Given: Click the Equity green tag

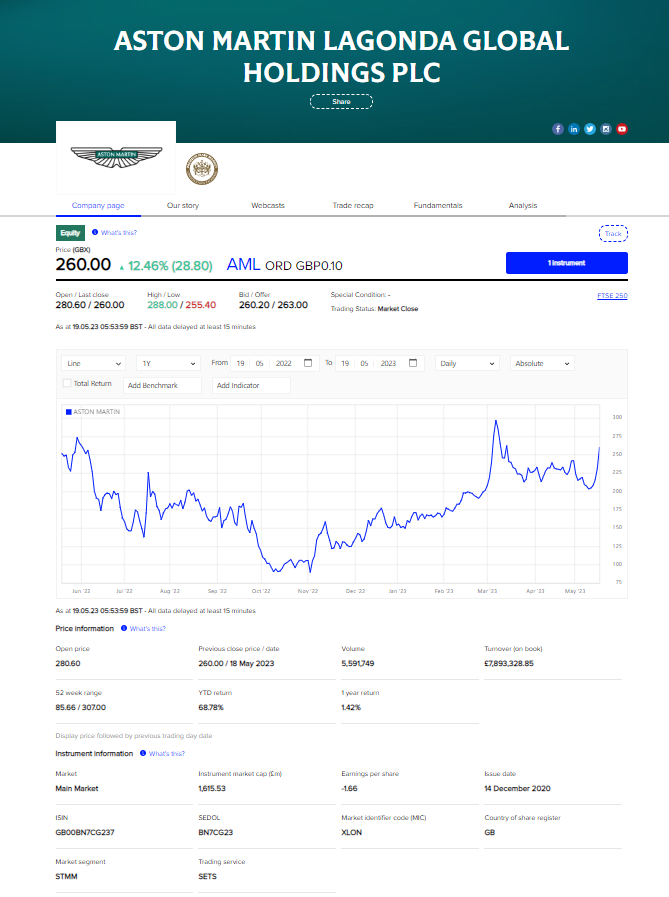Looking at the screenshot, I should tap(70, 233).
